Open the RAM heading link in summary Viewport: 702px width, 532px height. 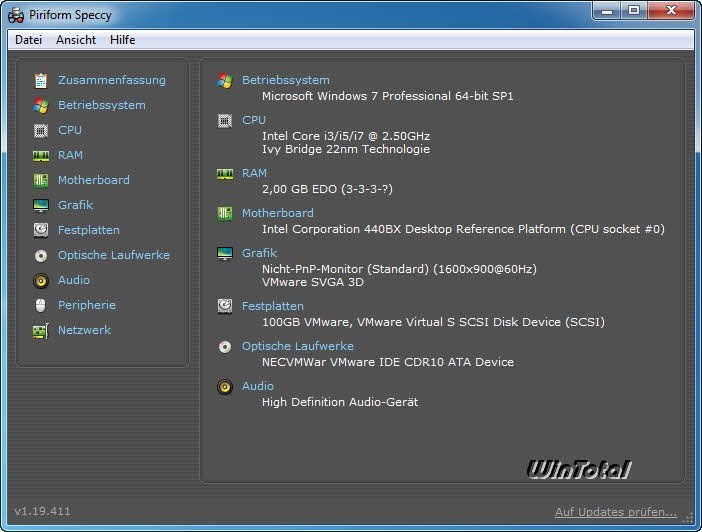(x=254, y=173)
